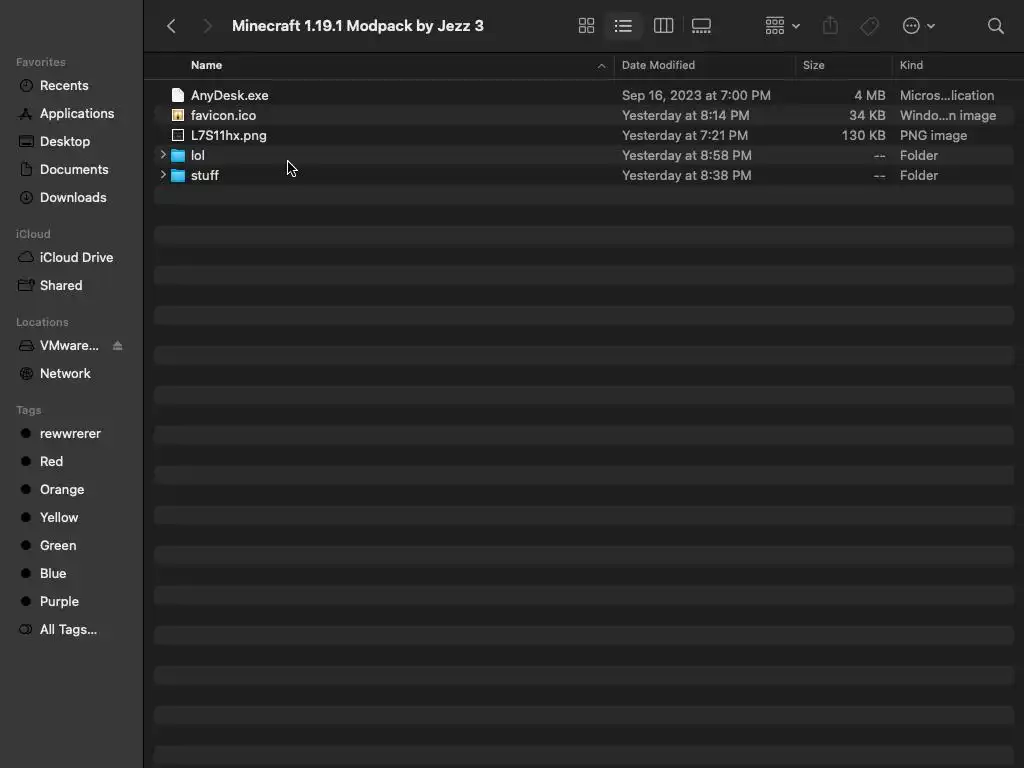Image resolution: width=1024 pixels, height=768 pixels.
Task: Click the stuff folder icon
Action: click(178, 176)
